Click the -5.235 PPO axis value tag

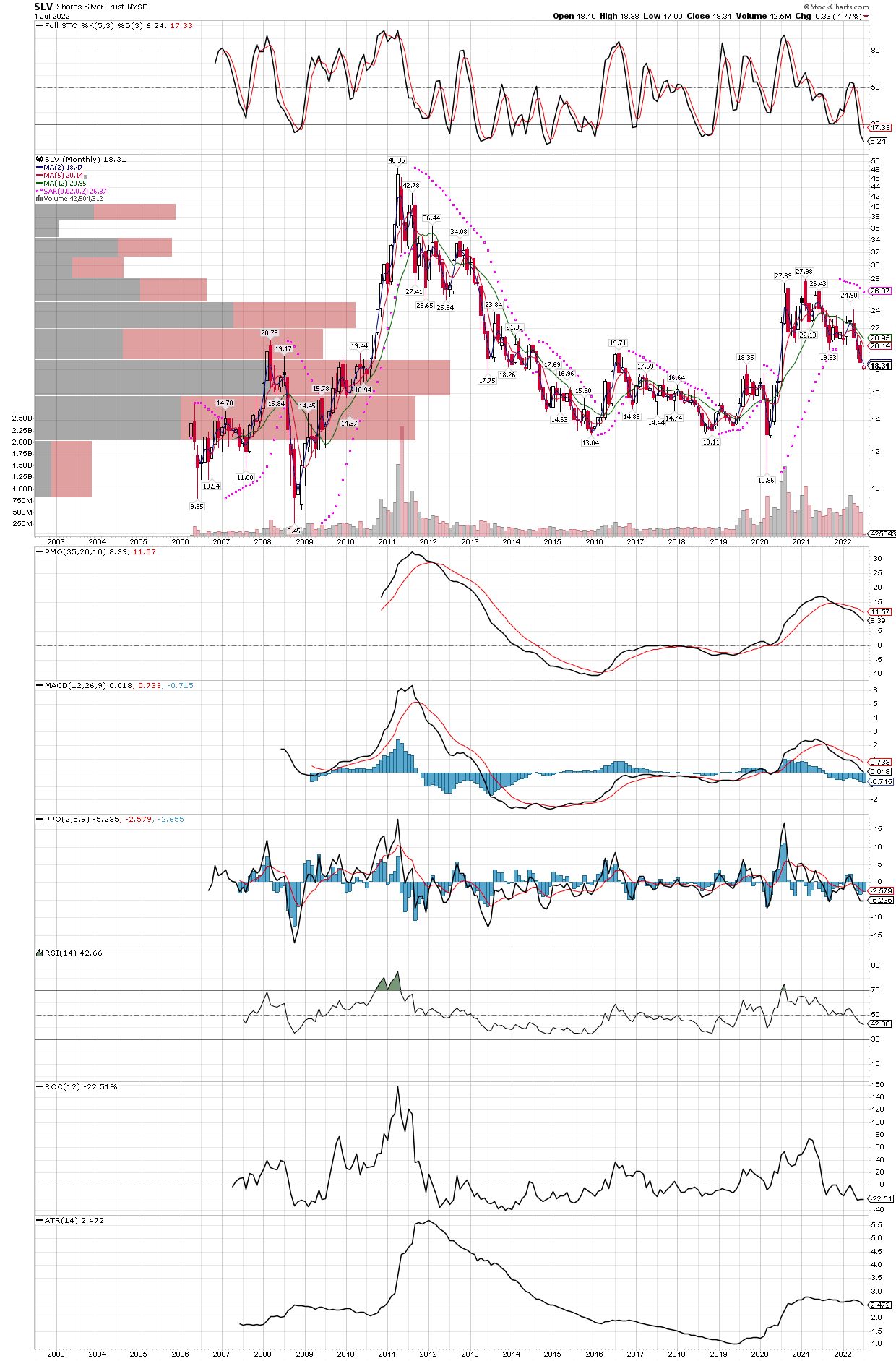[x=882, y=900]
